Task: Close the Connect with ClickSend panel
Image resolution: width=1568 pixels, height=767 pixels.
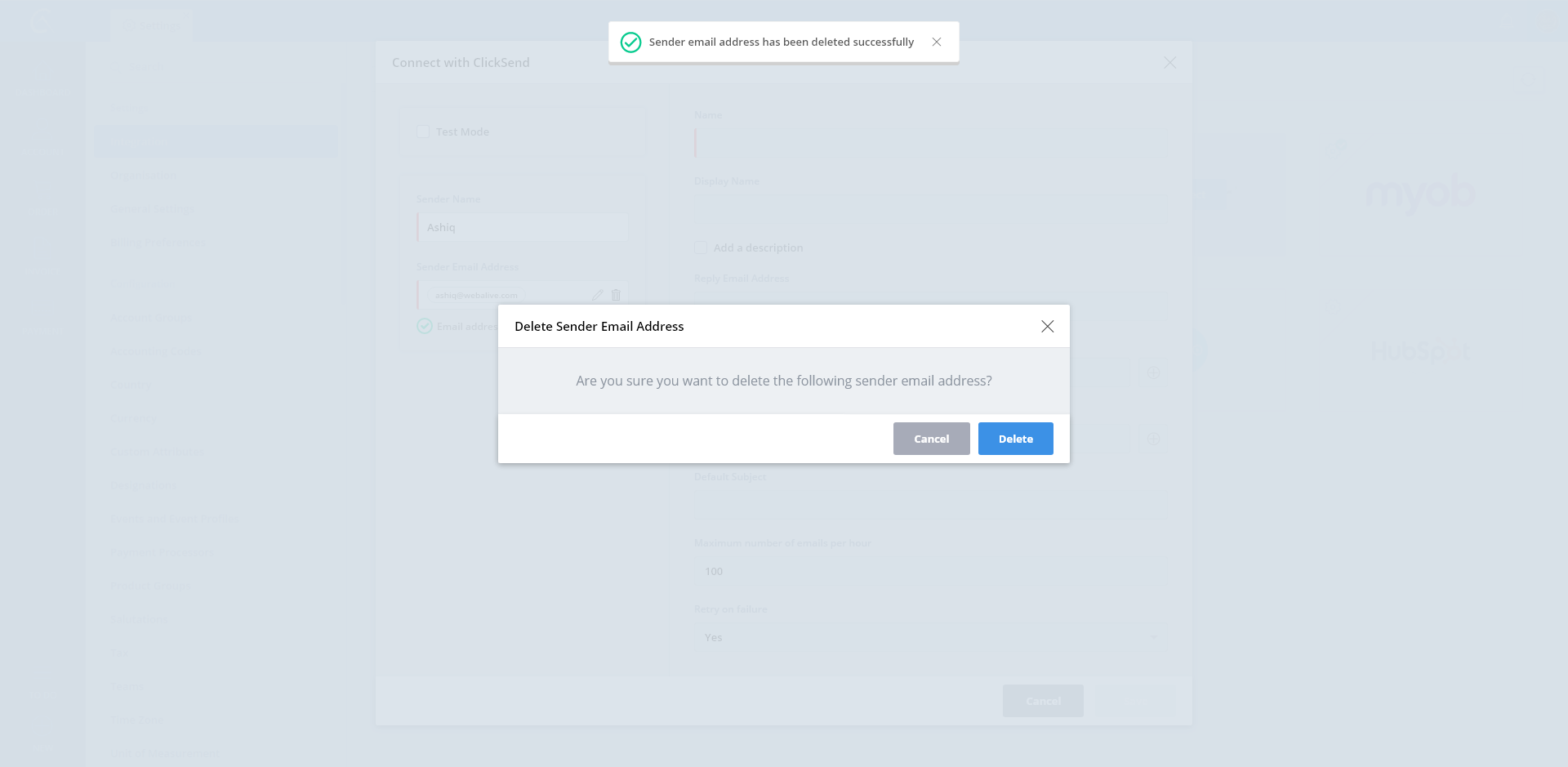Action: [1169, 63]
